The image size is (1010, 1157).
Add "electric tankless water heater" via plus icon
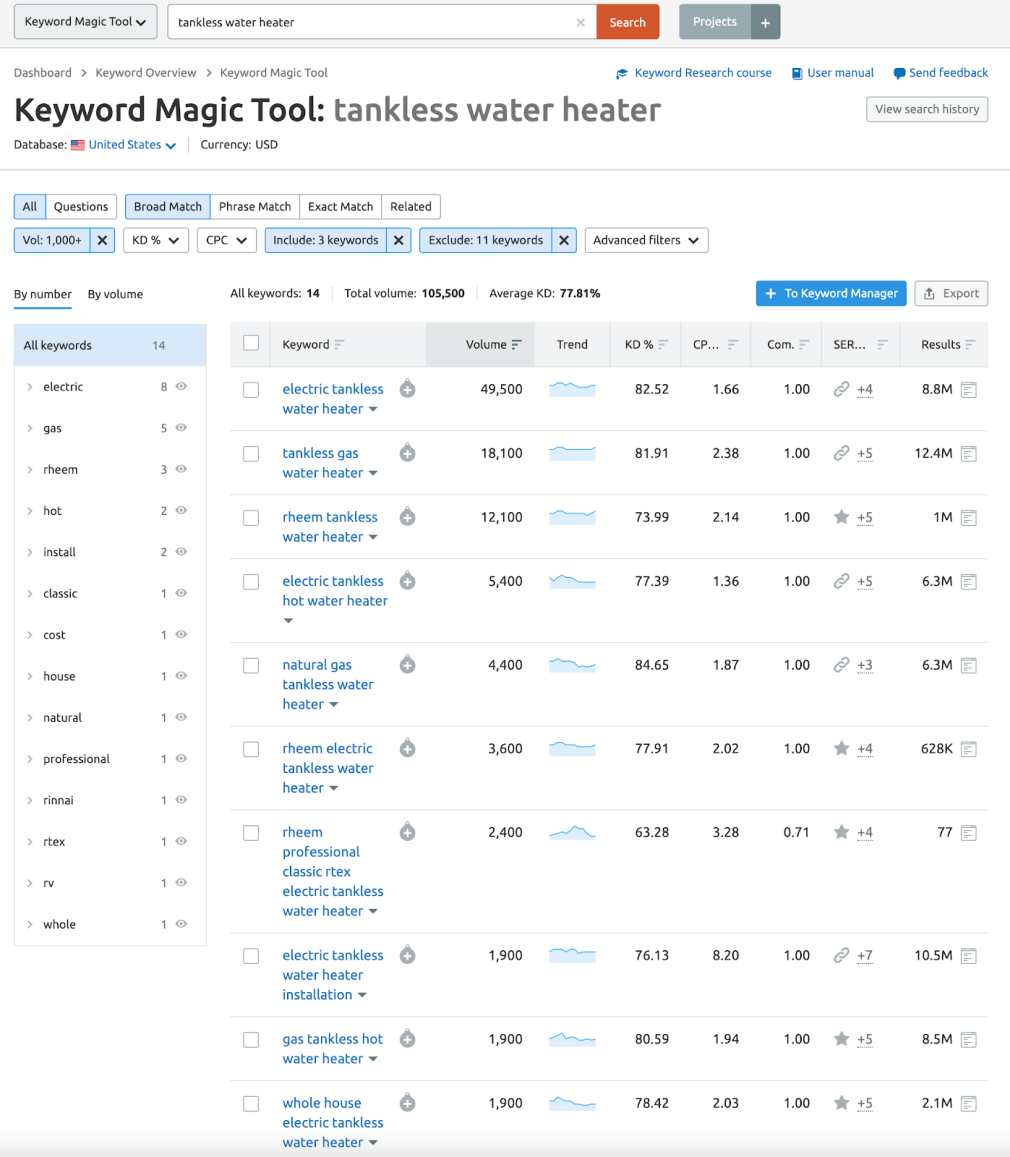click(407, 389)
